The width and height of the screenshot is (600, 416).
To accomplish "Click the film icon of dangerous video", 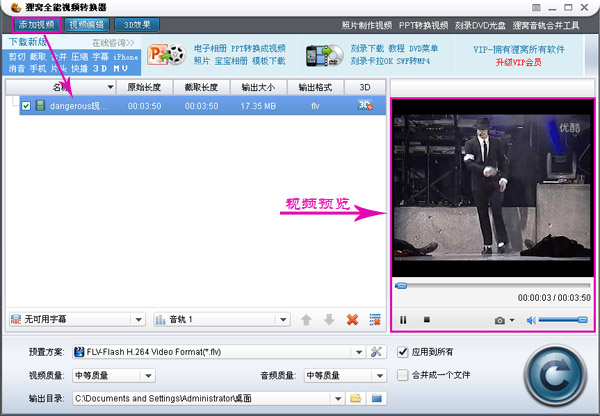I will [40, 105].
